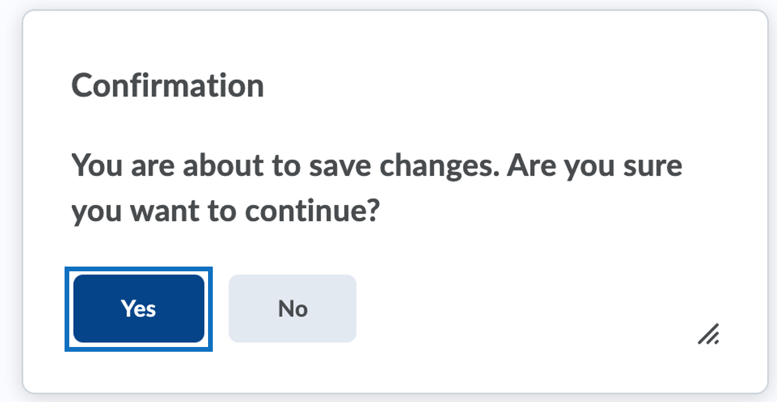
Task: Click the Yes button
Action: click(x=138, y=308)
